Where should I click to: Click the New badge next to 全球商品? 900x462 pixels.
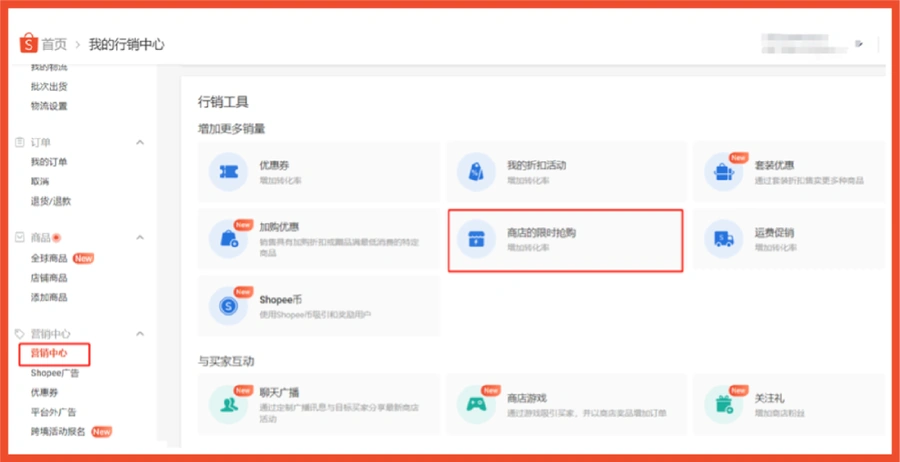pos(83,258)
